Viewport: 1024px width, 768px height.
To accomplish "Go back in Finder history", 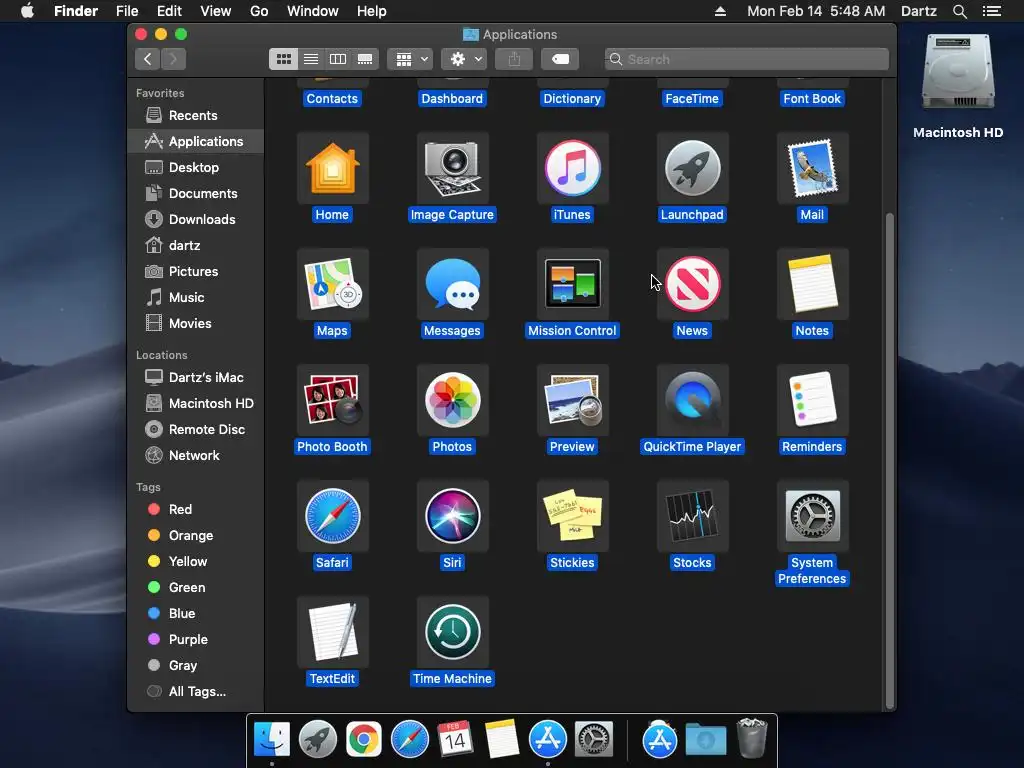I will pyautogui.click(x=148, y=59).
